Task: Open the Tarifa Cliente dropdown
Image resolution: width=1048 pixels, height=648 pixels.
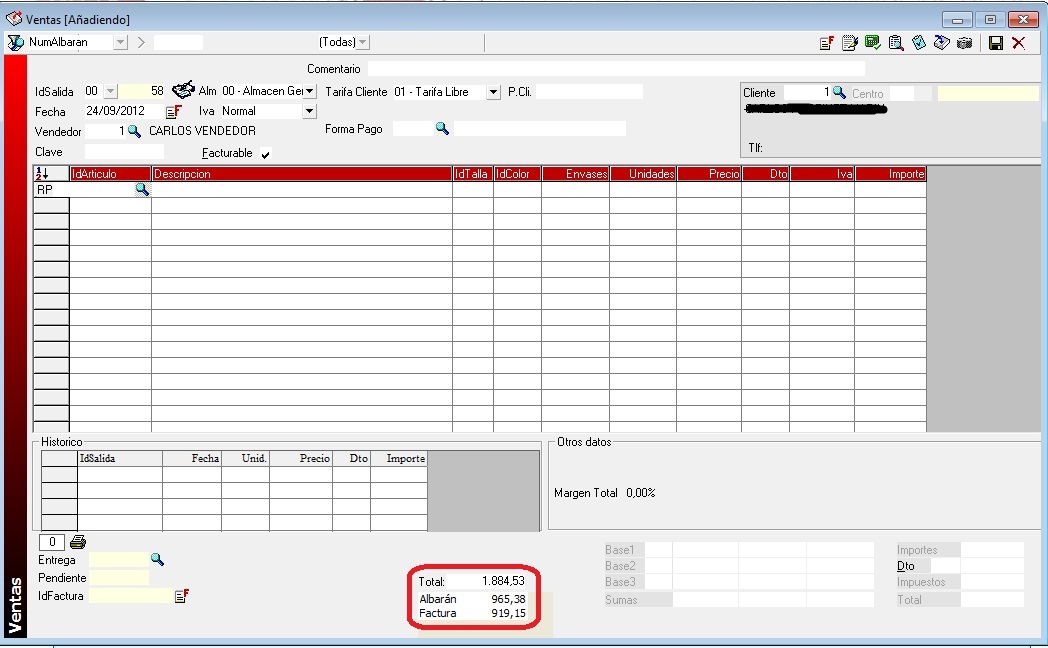Action: (x=493, y=92)
